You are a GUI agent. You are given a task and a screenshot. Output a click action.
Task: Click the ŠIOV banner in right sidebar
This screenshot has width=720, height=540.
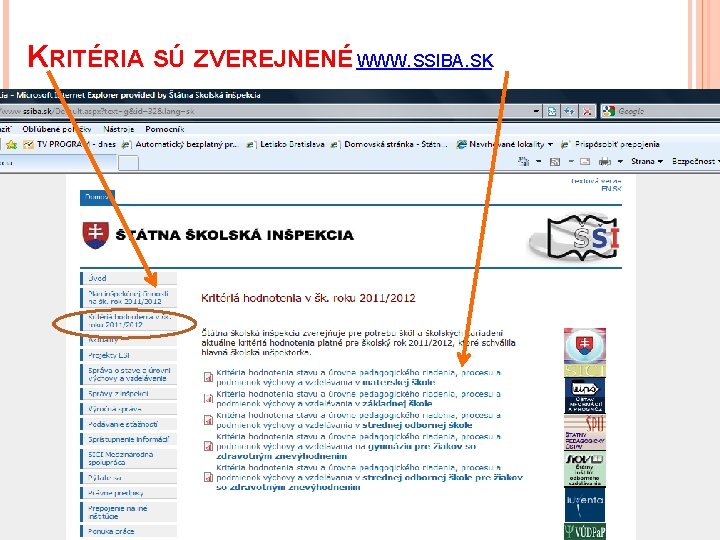[x=585, y=469]
